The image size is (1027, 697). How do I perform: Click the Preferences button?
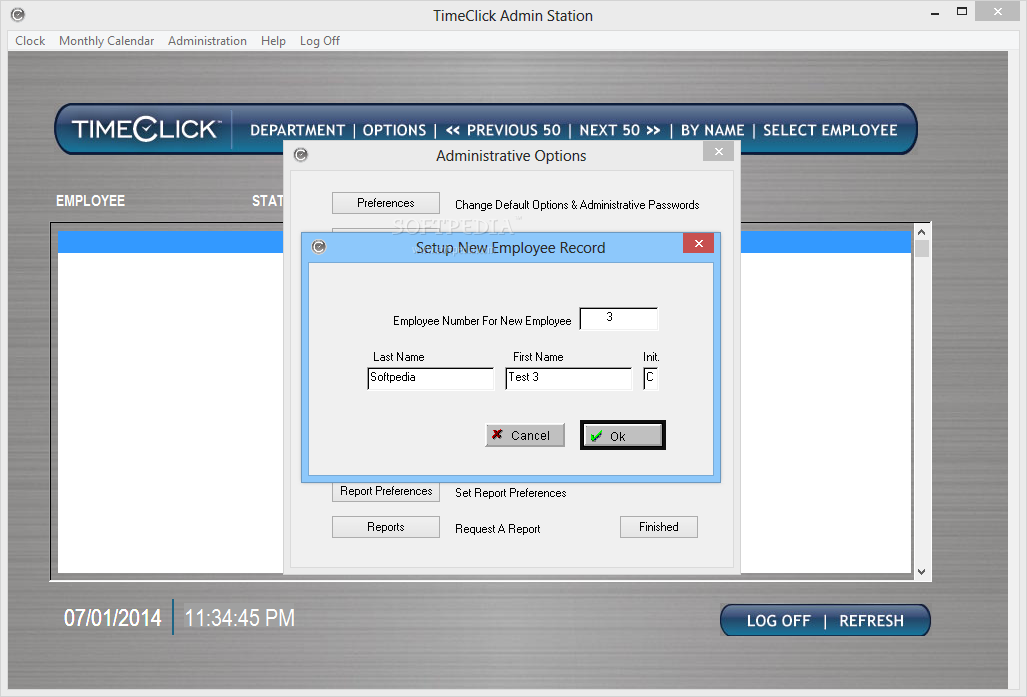[x=386, y=203]
